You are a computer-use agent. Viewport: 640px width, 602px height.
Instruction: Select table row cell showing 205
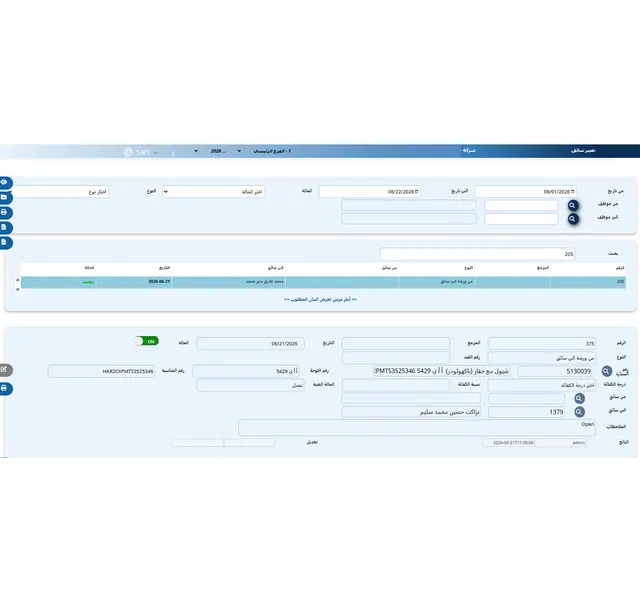coord(588,282)
